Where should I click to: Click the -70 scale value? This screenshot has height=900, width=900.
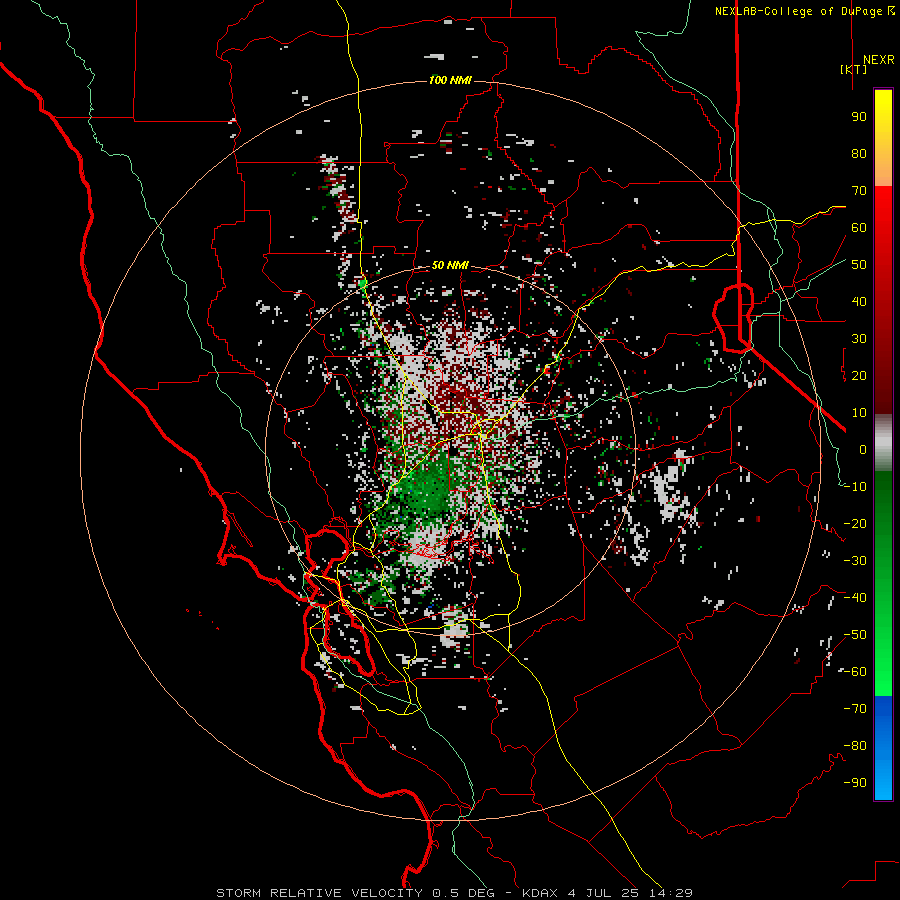[855, 709]
